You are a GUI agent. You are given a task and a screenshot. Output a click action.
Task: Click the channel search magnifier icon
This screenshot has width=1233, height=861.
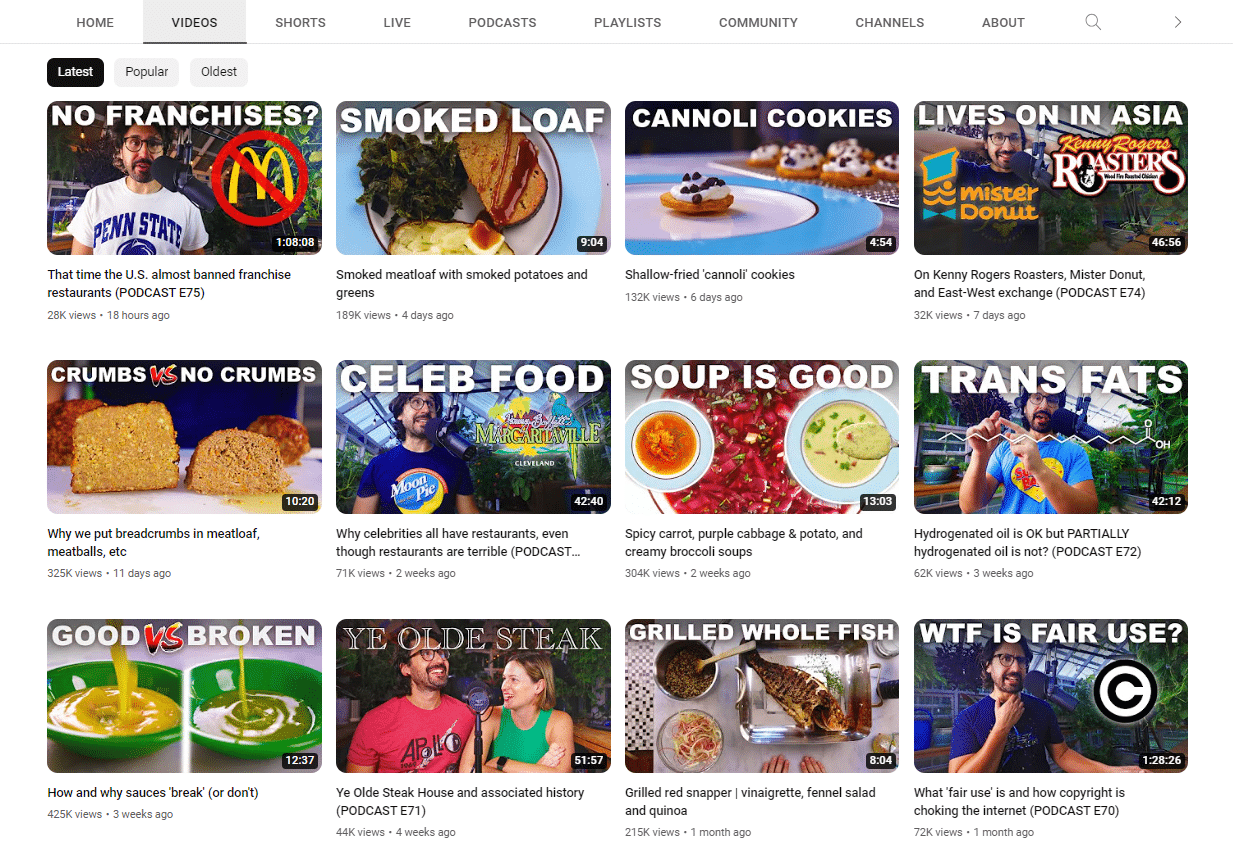pyautogui.click(x=1093, y=22)
